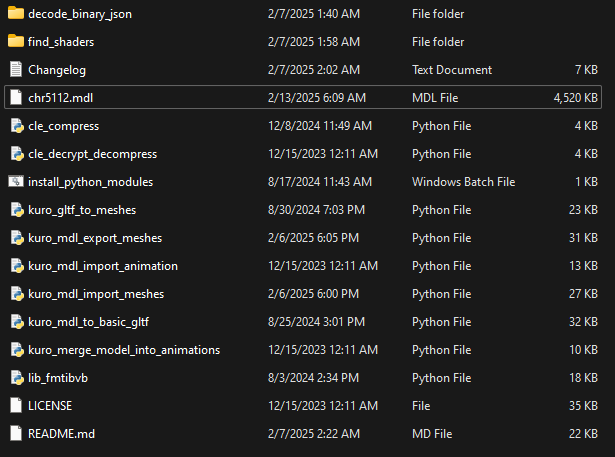Click the 2/7/2025 2:22 AM date

pos(314,434)
